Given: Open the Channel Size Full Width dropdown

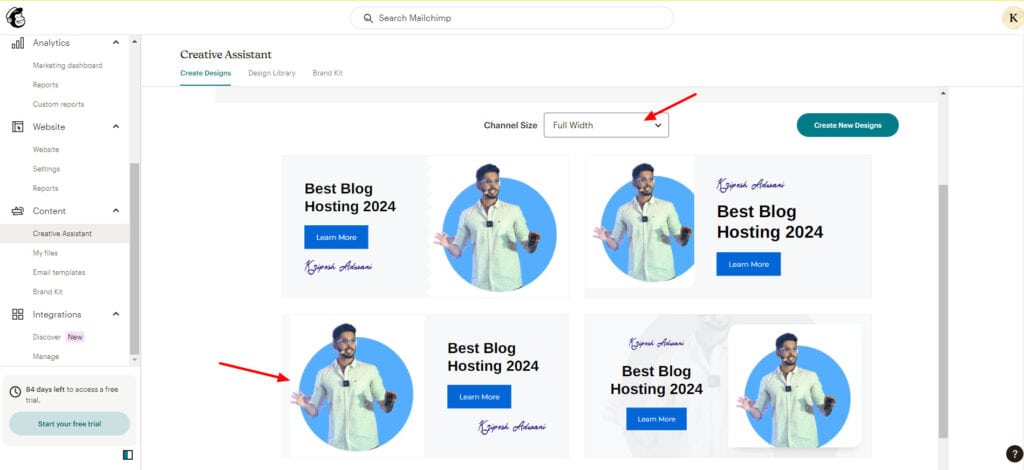Looking at the screenshot, I should click(x=606, y=125).
